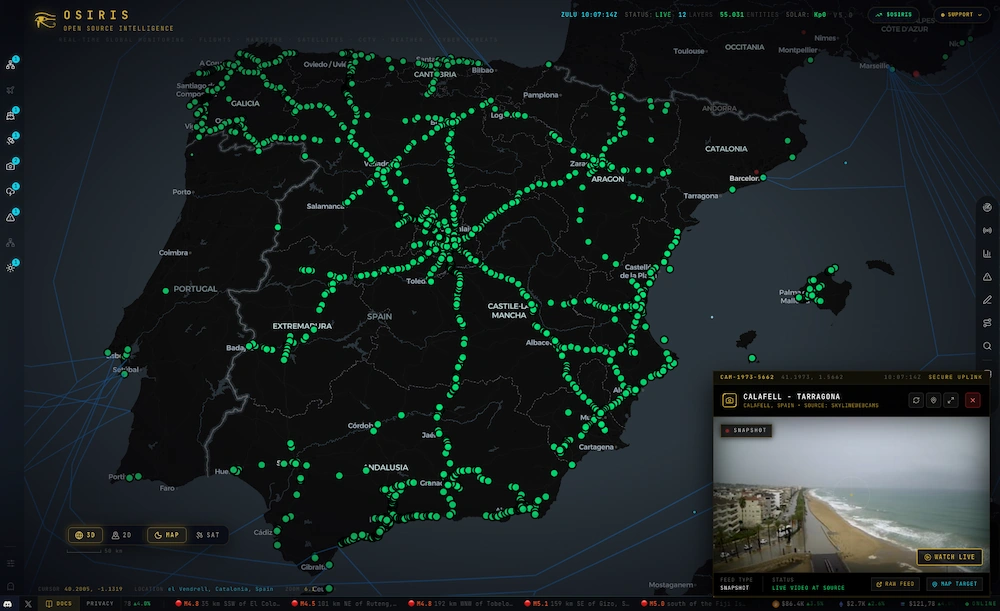Open the network nodes layer icon with badge
Screen dimensions: 1000x611
coord(11,64)
